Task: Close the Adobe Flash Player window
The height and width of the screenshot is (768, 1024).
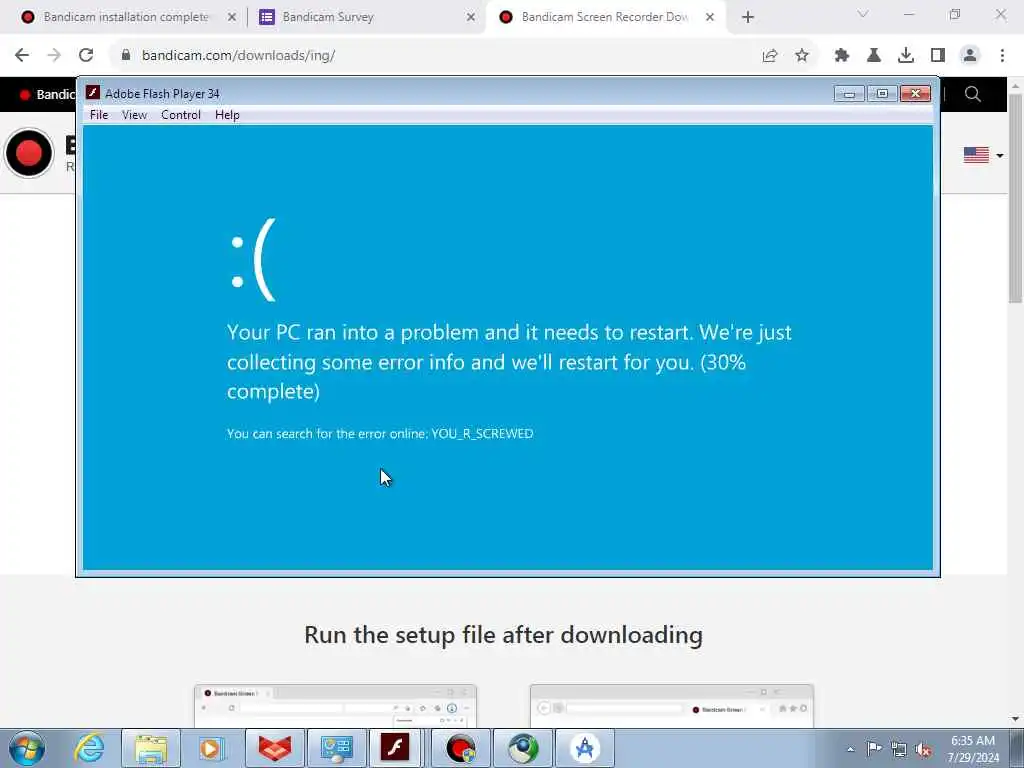Action: click(x=916, y=94)
